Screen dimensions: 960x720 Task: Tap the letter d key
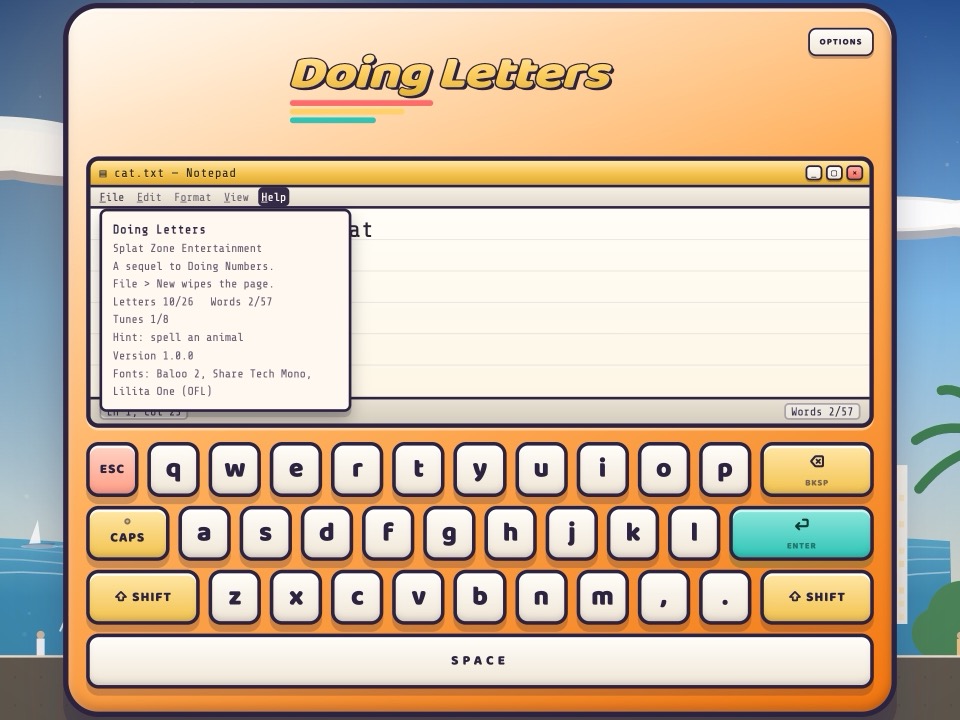point(326,533)
